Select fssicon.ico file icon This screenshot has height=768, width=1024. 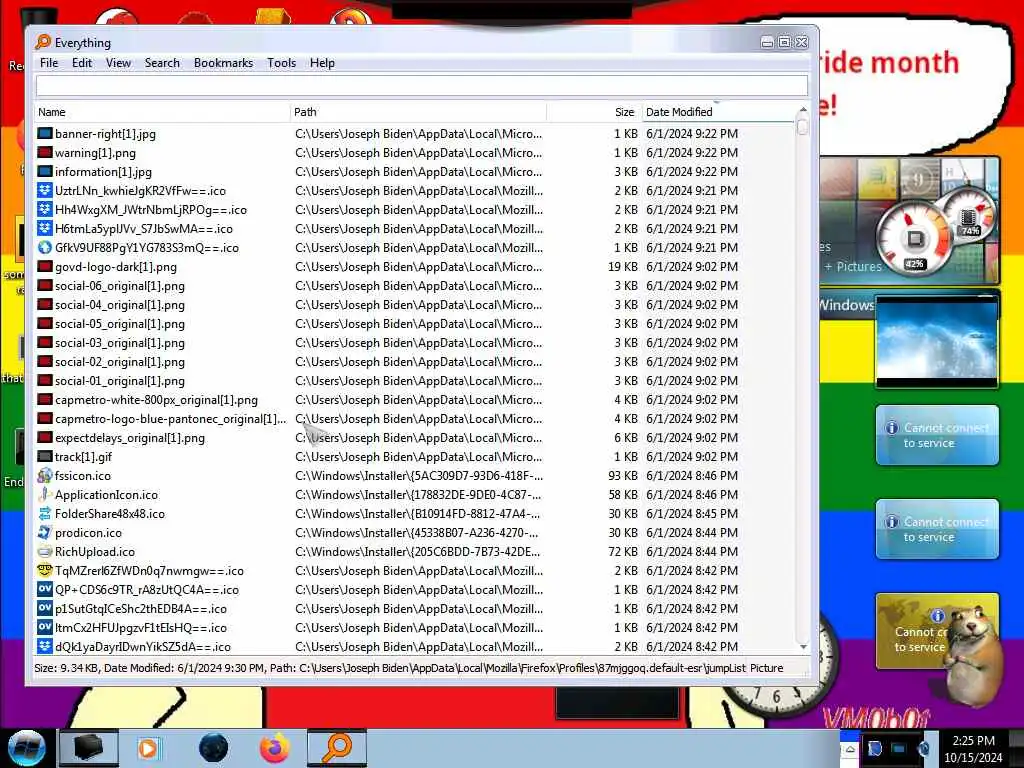[44, 475]
